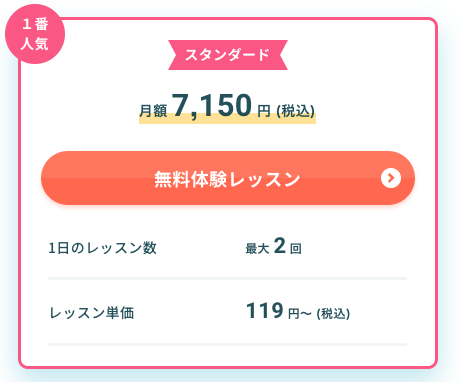
Task: Select the 1日のレッスン数 row label
Action: point(103,248)
